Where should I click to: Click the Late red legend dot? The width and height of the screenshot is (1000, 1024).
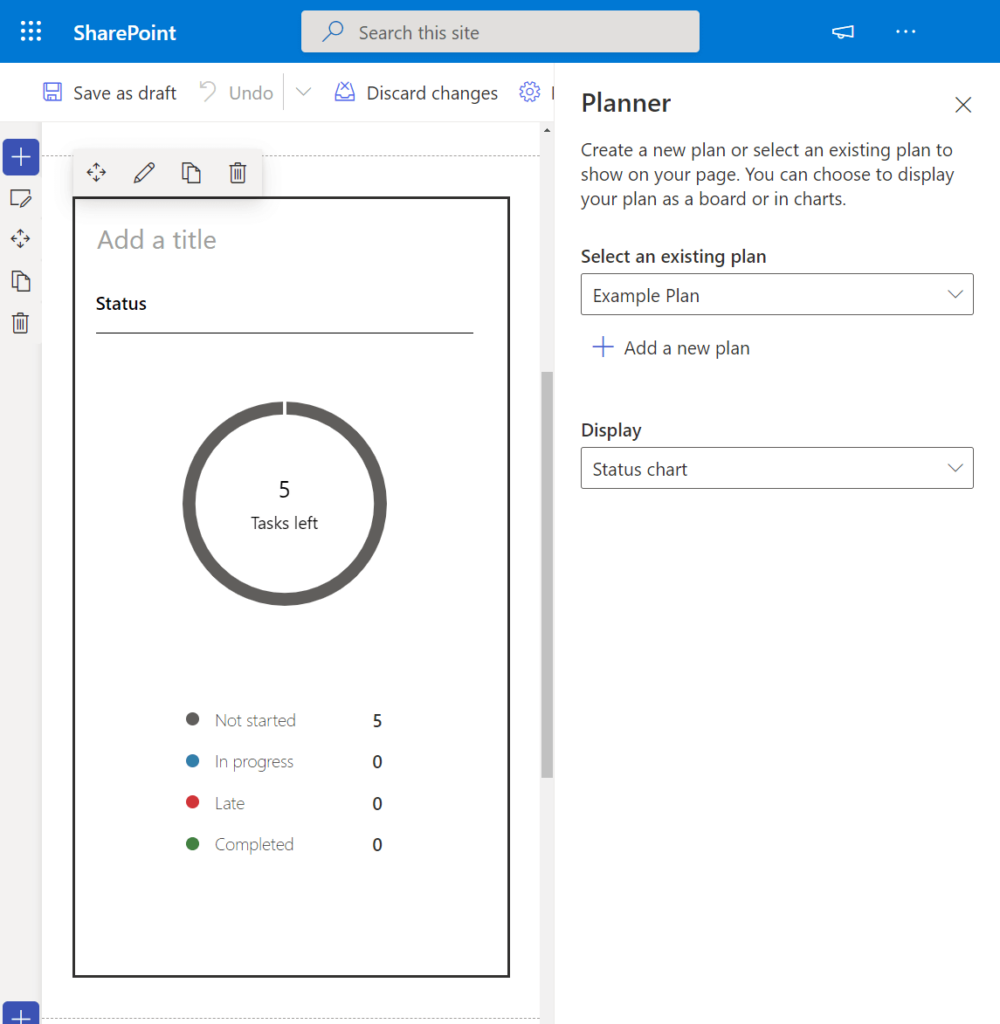pos(192,802)
